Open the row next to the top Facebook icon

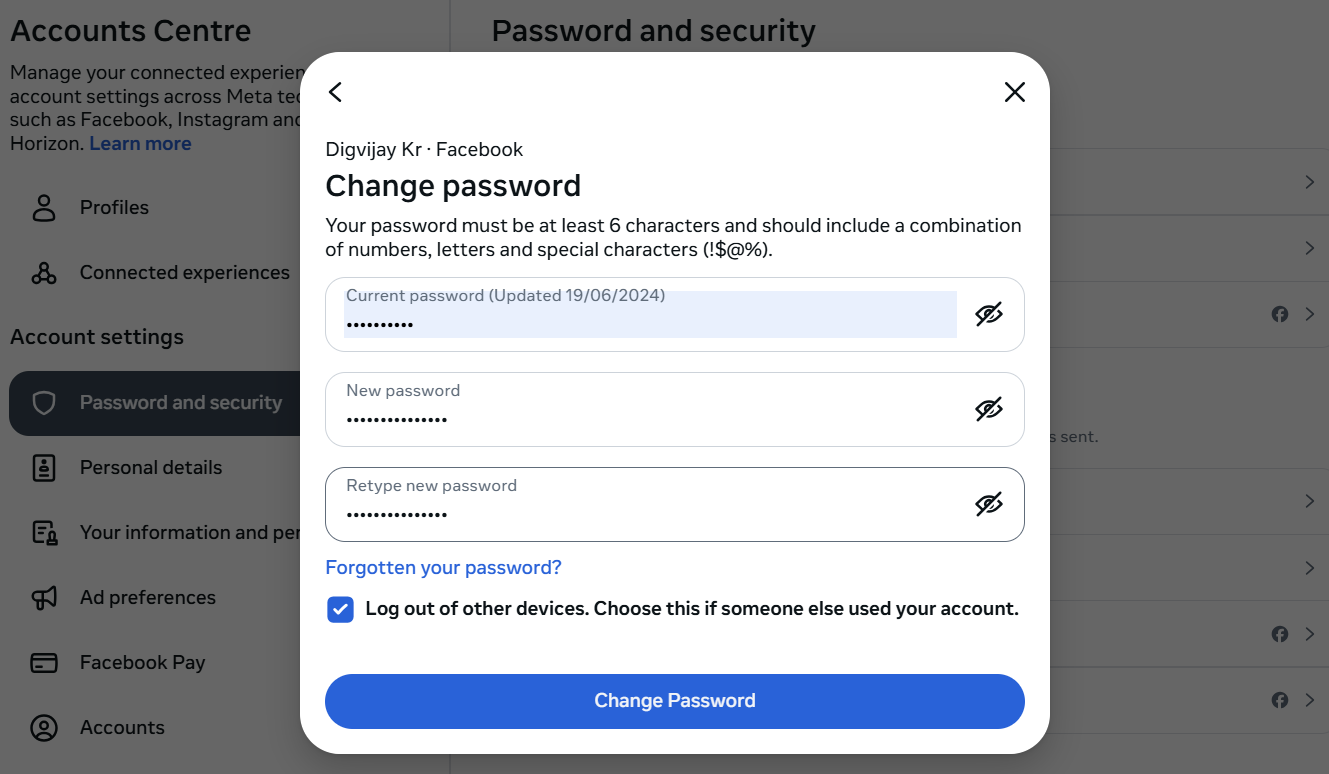1310,314
